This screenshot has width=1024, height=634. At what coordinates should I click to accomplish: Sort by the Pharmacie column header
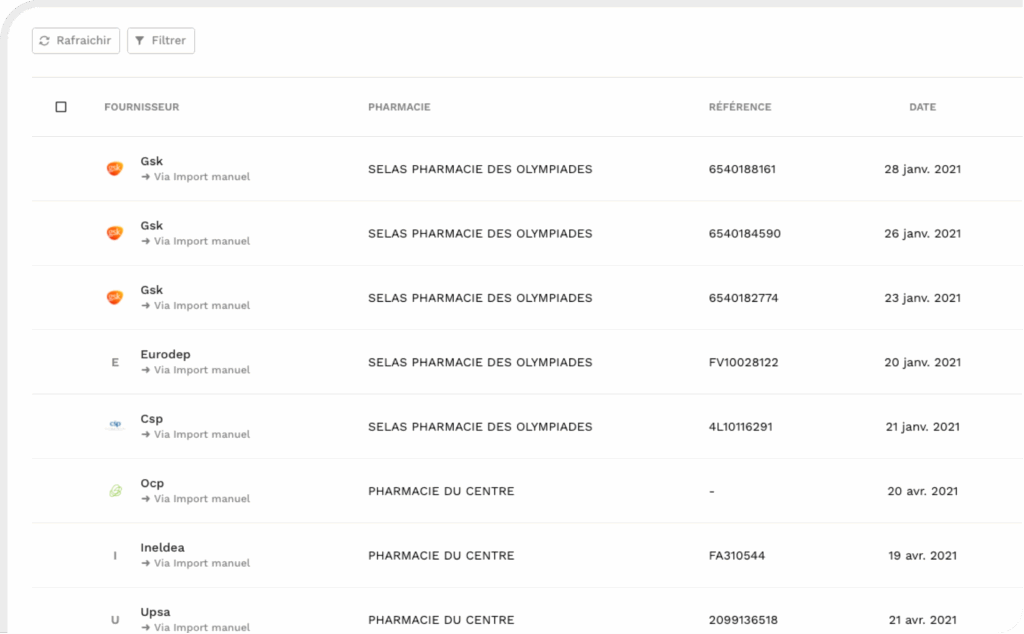[399, 107]
